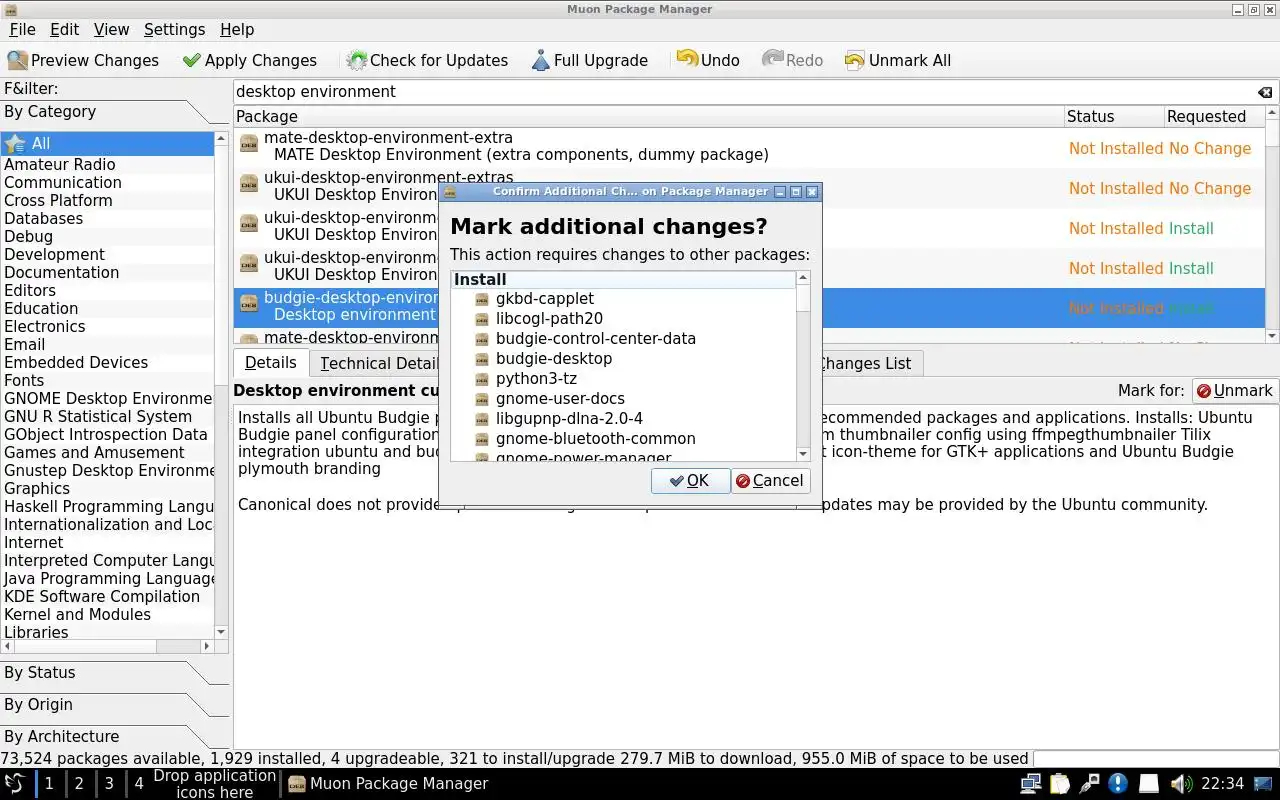Viewport: 1280px width, 800px height.
Task: Open the View menu
Action: click(x=111, y=29)
